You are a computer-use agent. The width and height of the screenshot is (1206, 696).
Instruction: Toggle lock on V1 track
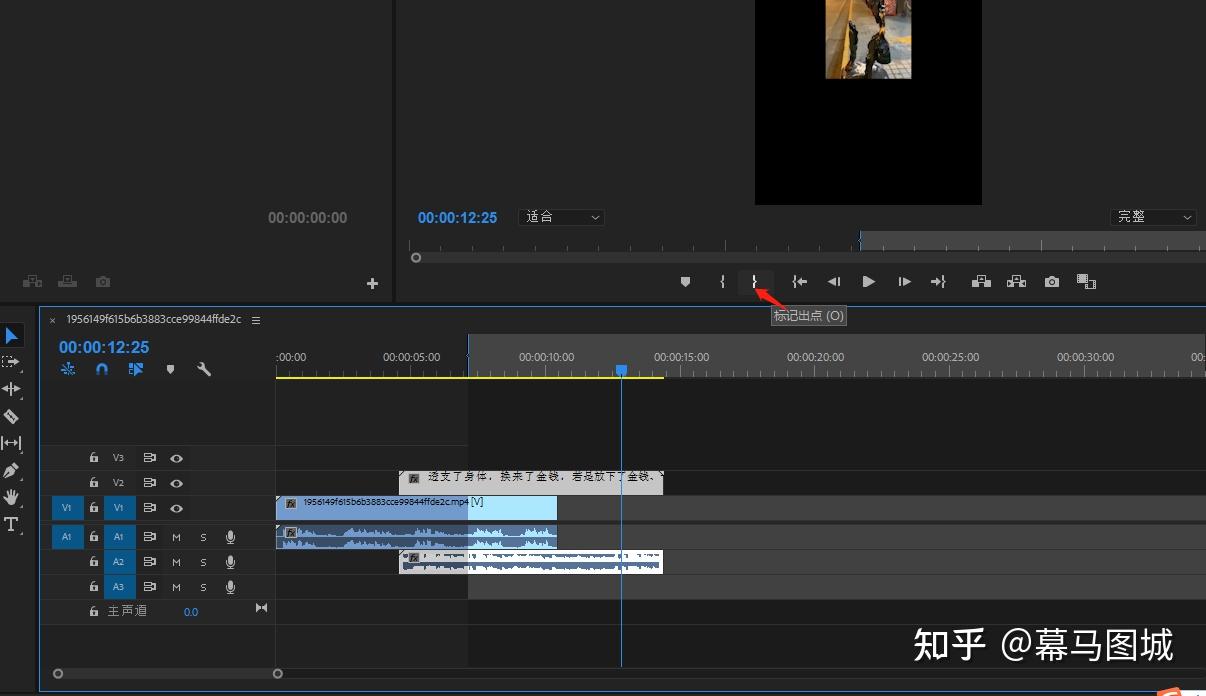coord(94,508)
